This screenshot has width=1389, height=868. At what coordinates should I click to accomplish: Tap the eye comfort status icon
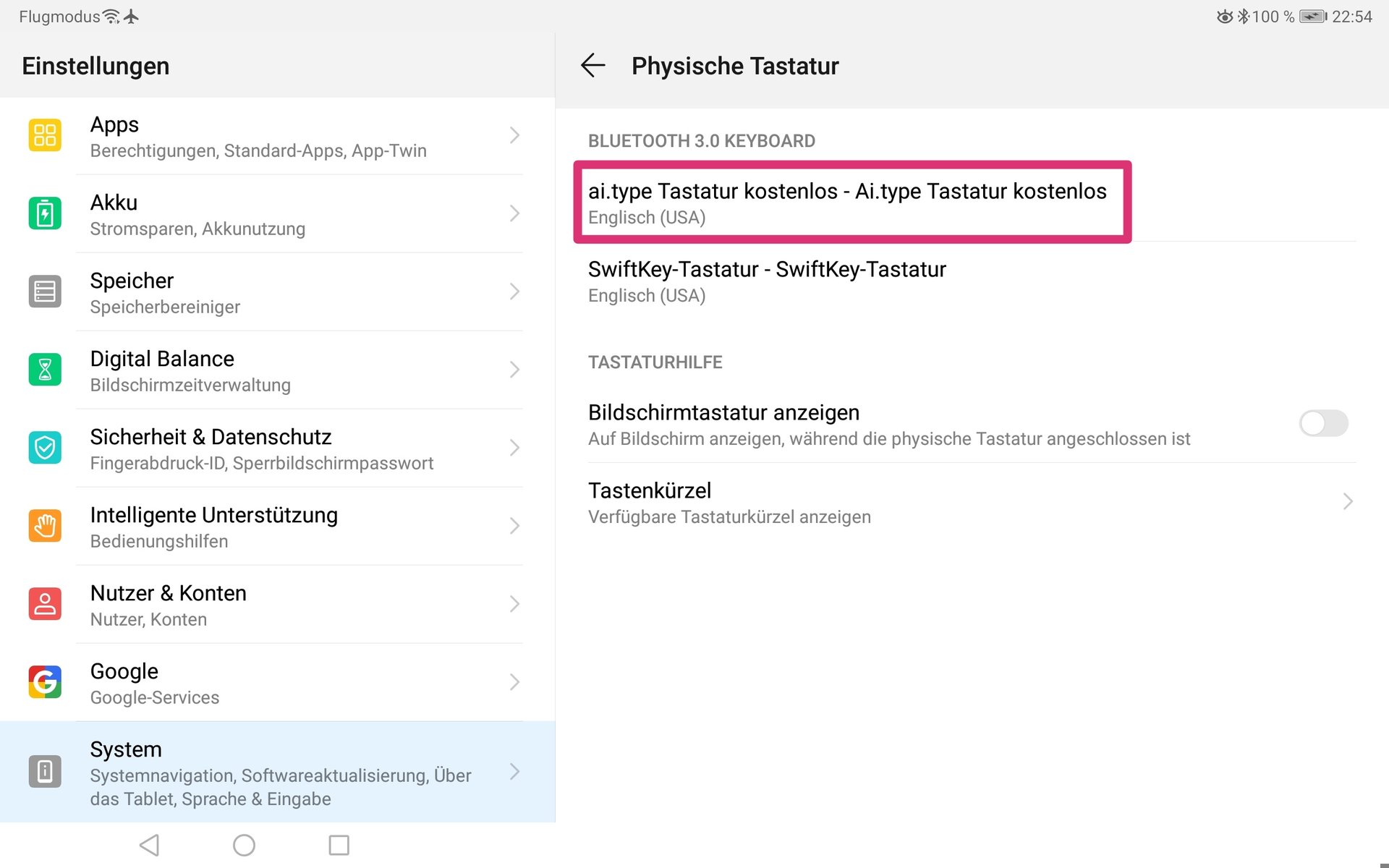pos(1225,17)
